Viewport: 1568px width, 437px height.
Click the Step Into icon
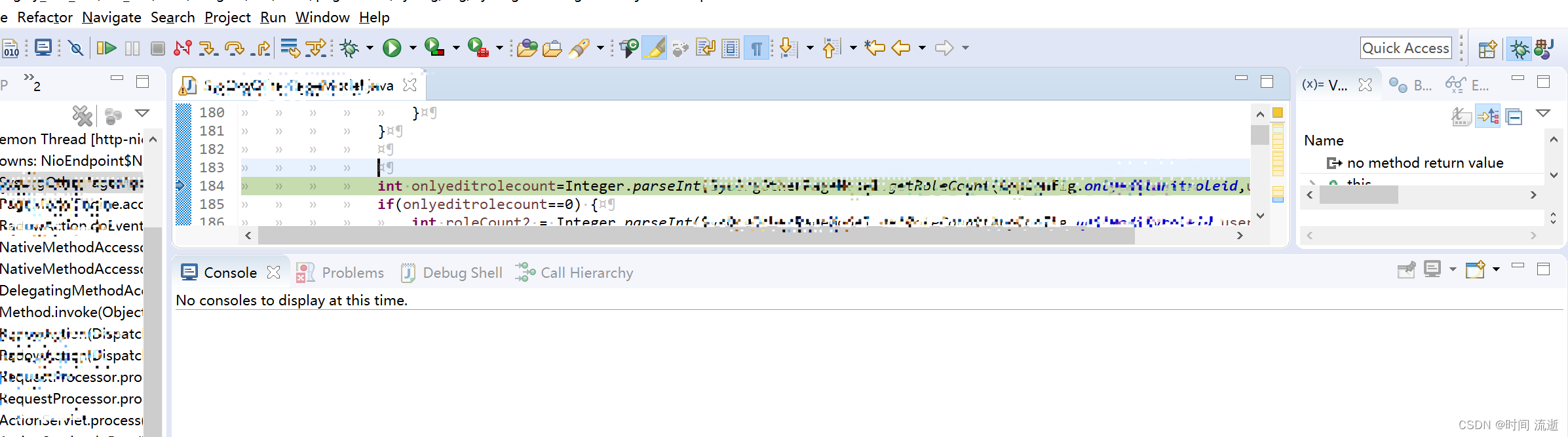click(208, 48)
